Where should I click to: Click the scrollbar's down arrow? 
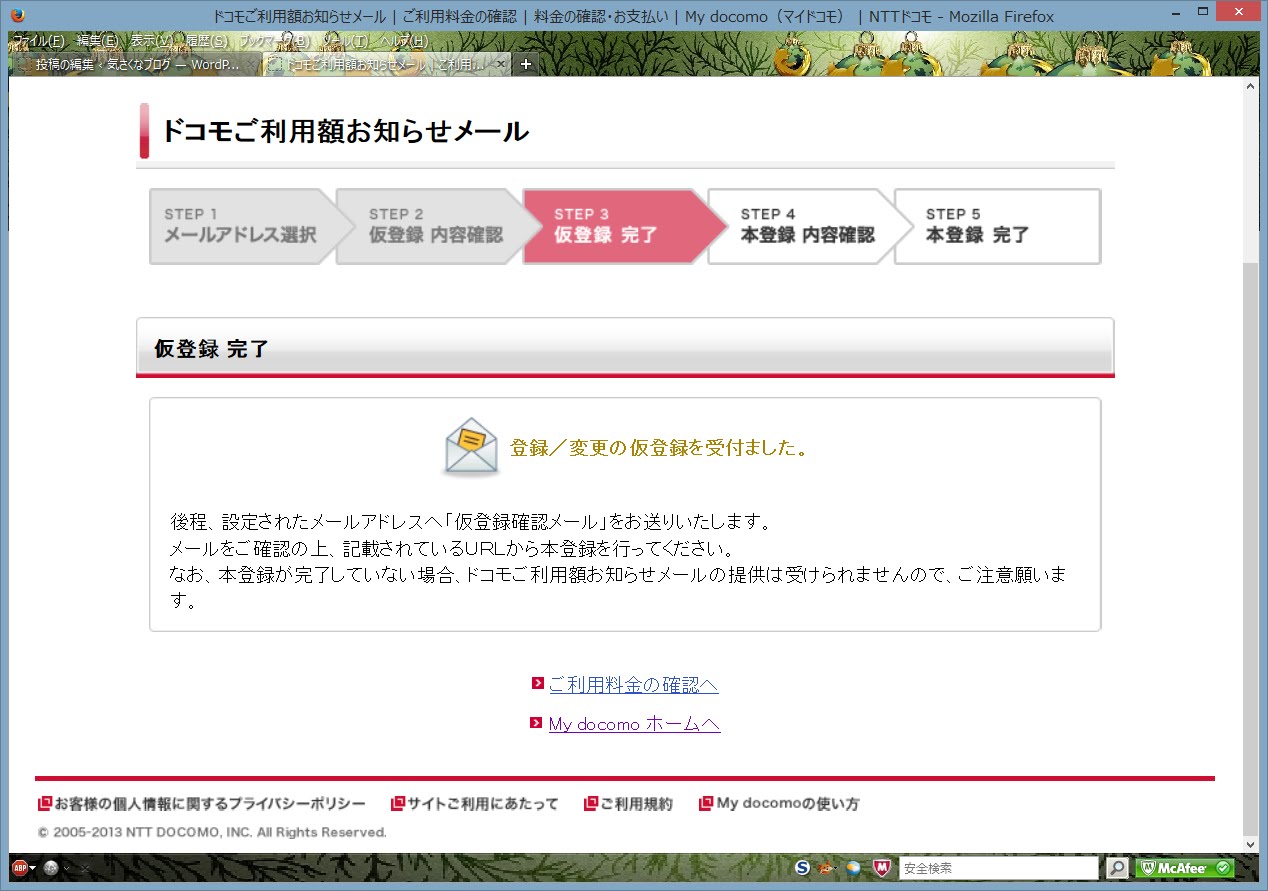point(1251,843)
